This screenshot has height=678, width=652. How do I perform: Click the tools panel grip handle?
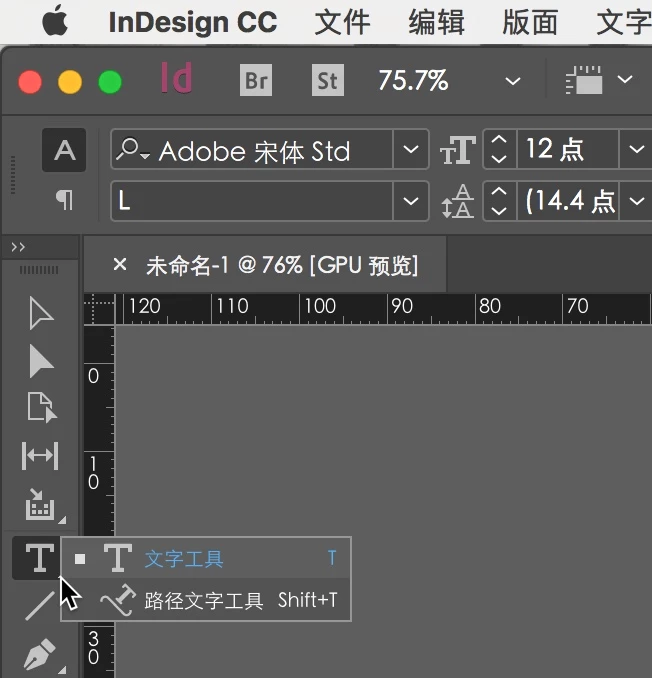tap(39, 270)
